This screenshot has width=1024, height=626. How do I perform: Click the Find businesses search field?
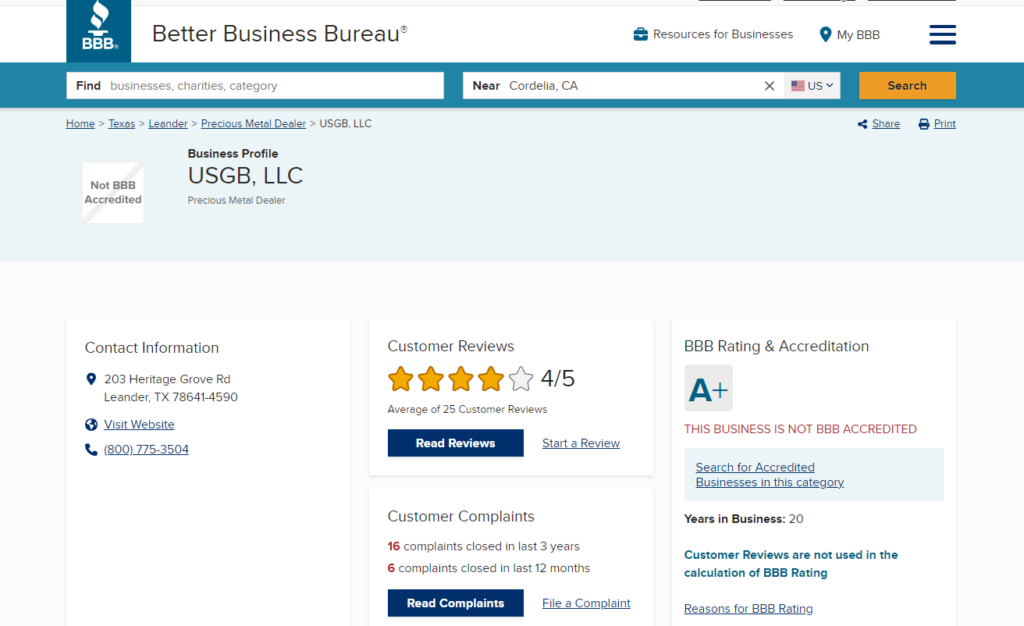[270, 86]
